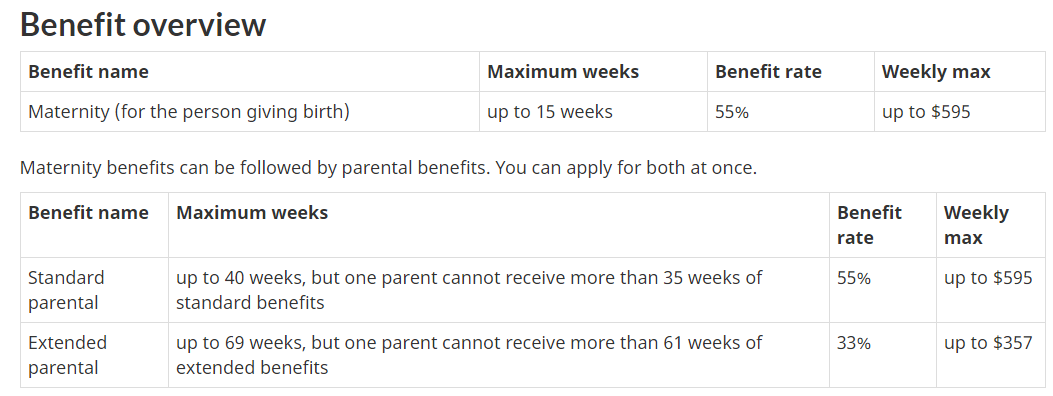Click the 55% rate in maternity row
The image size is (1053, 396).
point(732,111)
